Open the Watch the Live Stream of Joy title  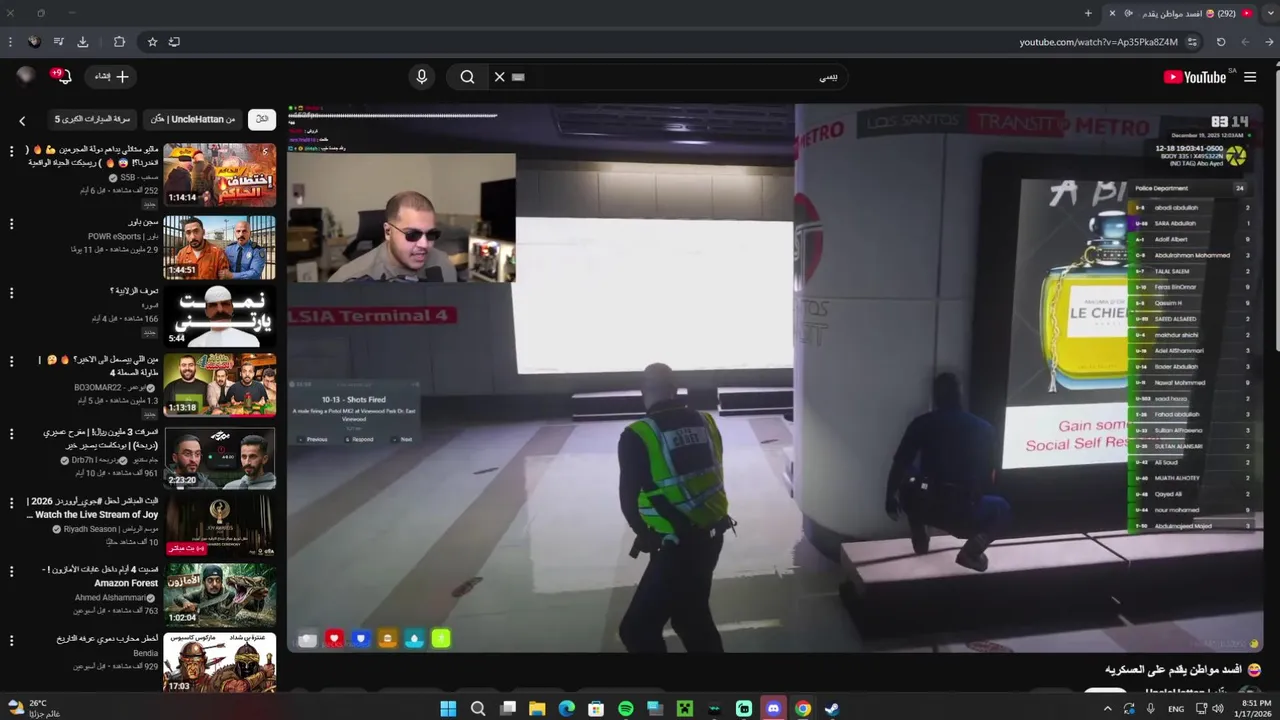coord(92,508)
